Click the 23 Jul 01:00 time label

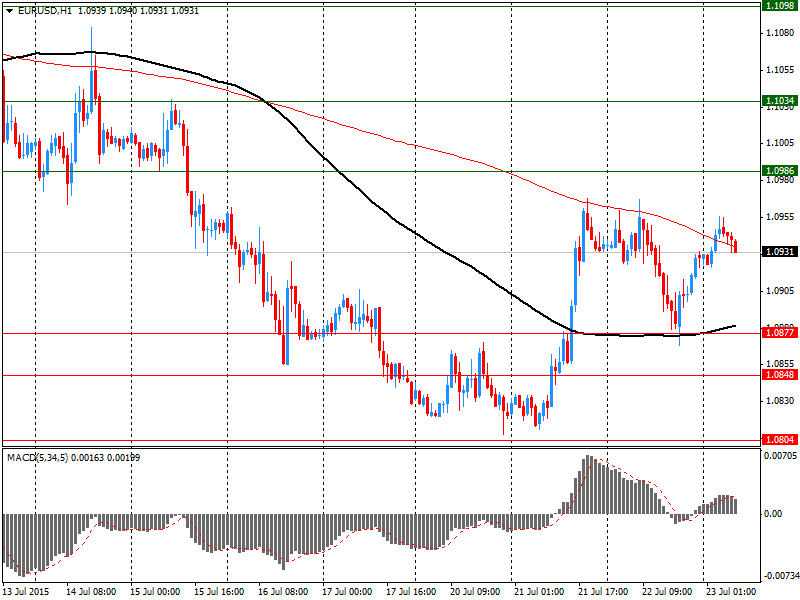(x=731, y=591)
